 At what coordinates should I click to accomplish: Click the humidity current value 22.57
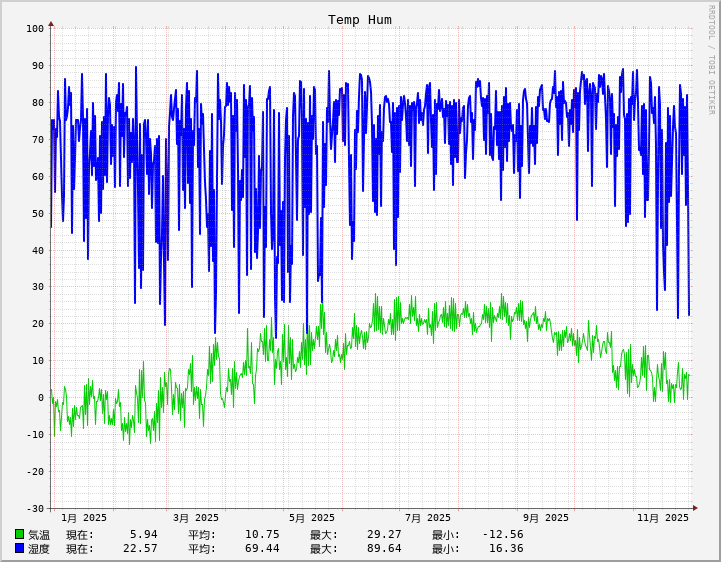140,548
